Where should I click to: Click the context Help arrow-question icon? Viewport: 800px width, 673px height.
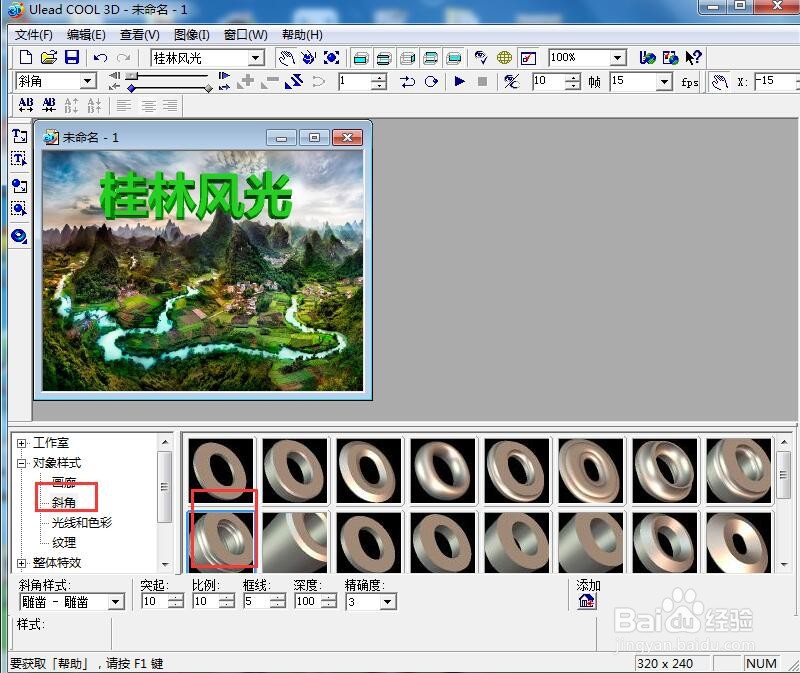[x=693, y=58]
